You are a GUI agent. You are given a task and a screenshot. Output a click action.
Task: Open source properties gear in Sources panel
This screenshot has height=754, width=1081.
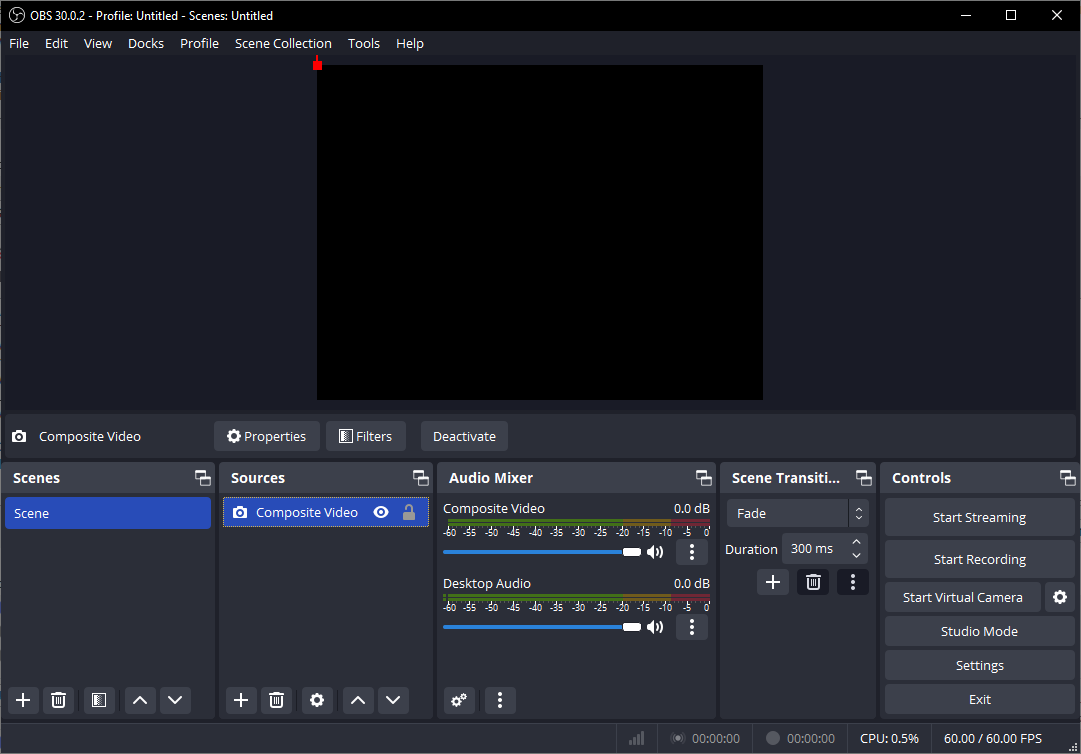317,700
